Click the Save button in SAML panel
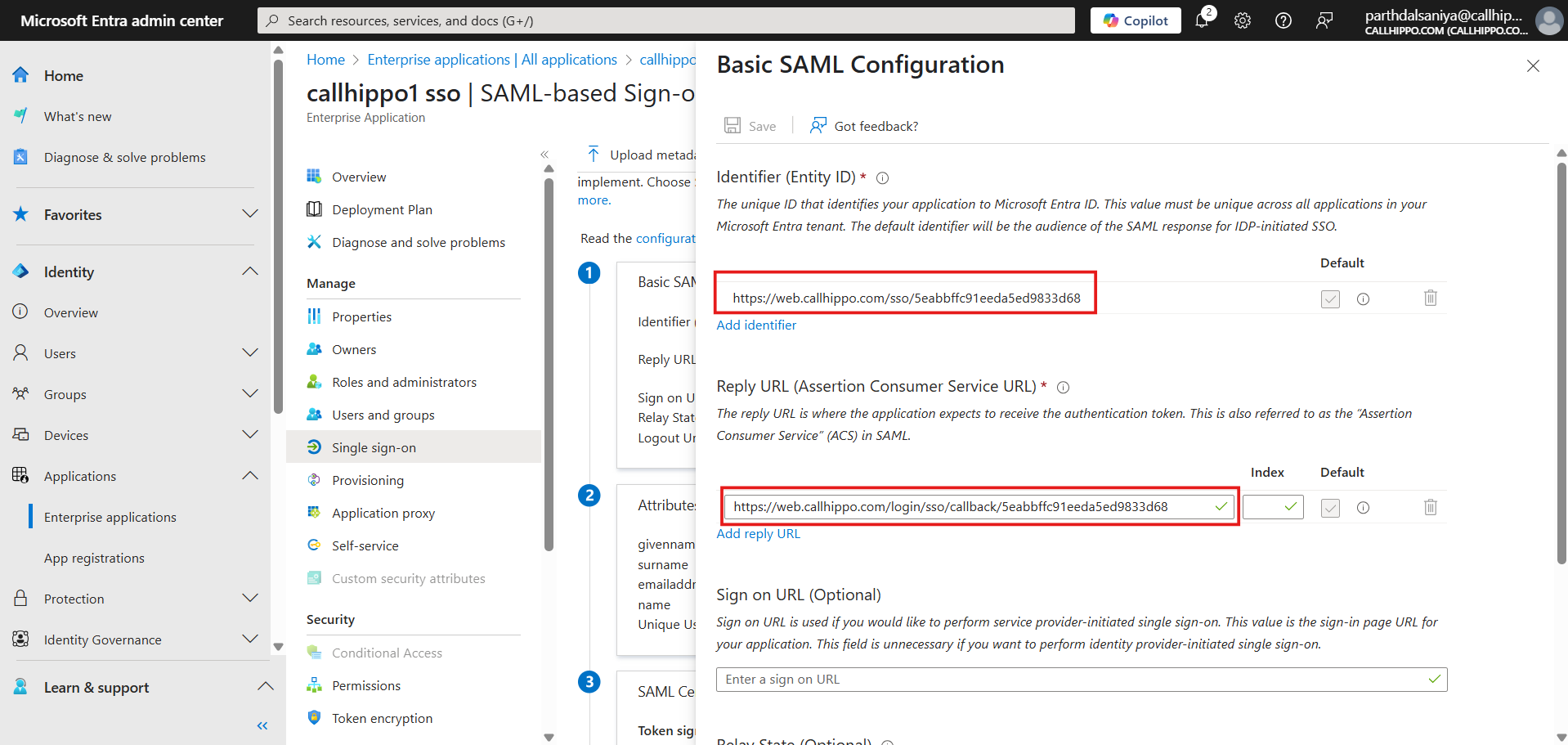The image size is (1568, 745). [750, 126]
